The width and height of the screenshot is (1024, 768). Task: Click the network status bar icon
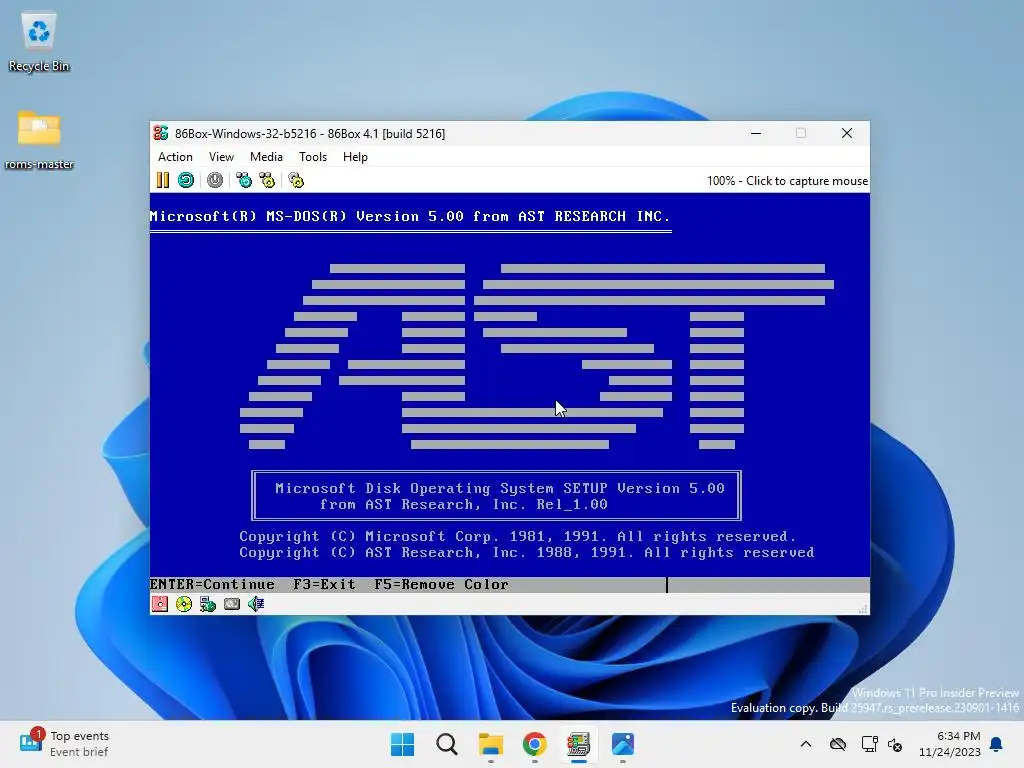tap(208, 604)
